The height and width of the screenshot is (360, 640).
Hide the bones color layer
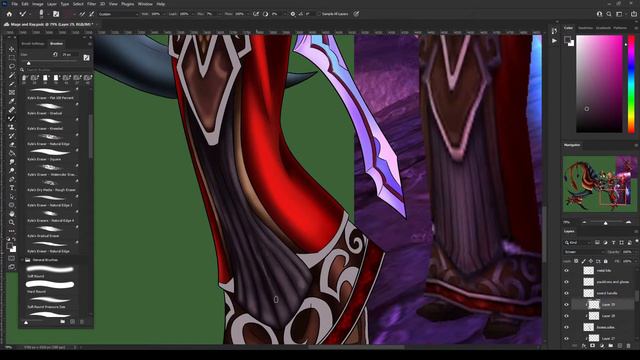click(567, 327)
